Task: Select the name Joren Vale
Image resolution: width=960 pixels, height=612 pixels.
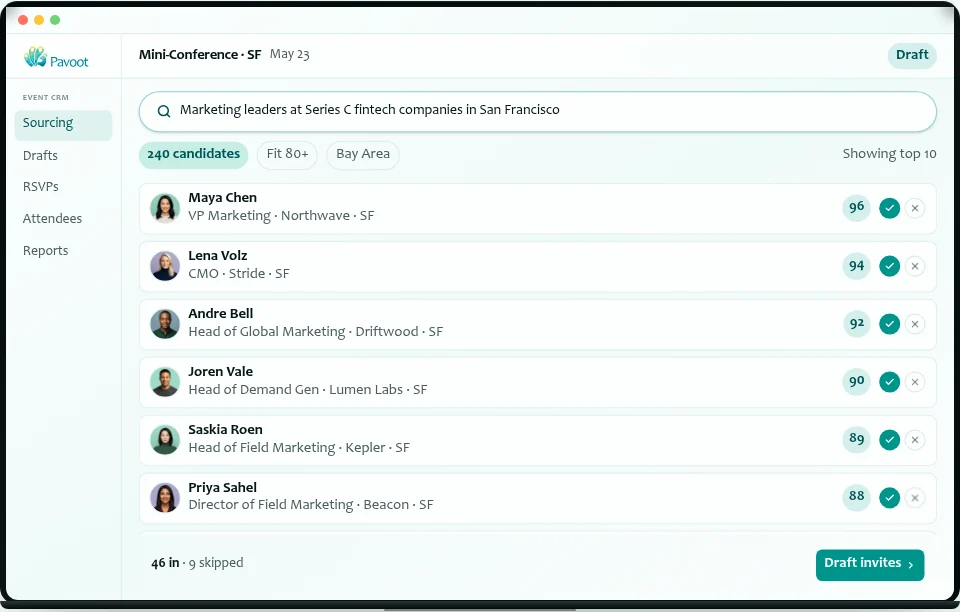Action: coord(220,371)
